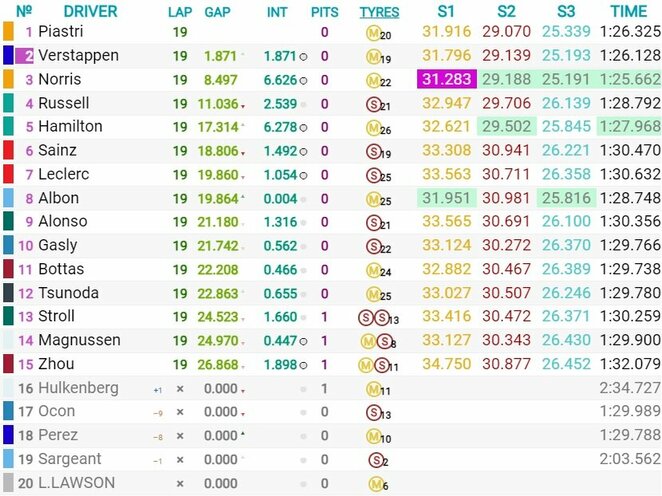Click Norris's purple S1 time 31.283

click(x=446, y=79)
